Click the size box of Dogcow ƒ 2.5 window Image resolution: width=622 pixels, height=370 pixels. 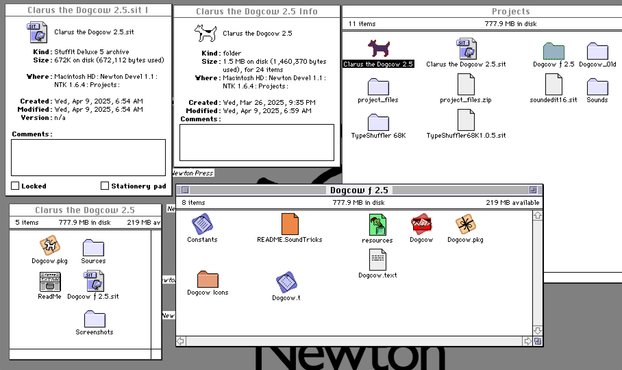point(538,341)
